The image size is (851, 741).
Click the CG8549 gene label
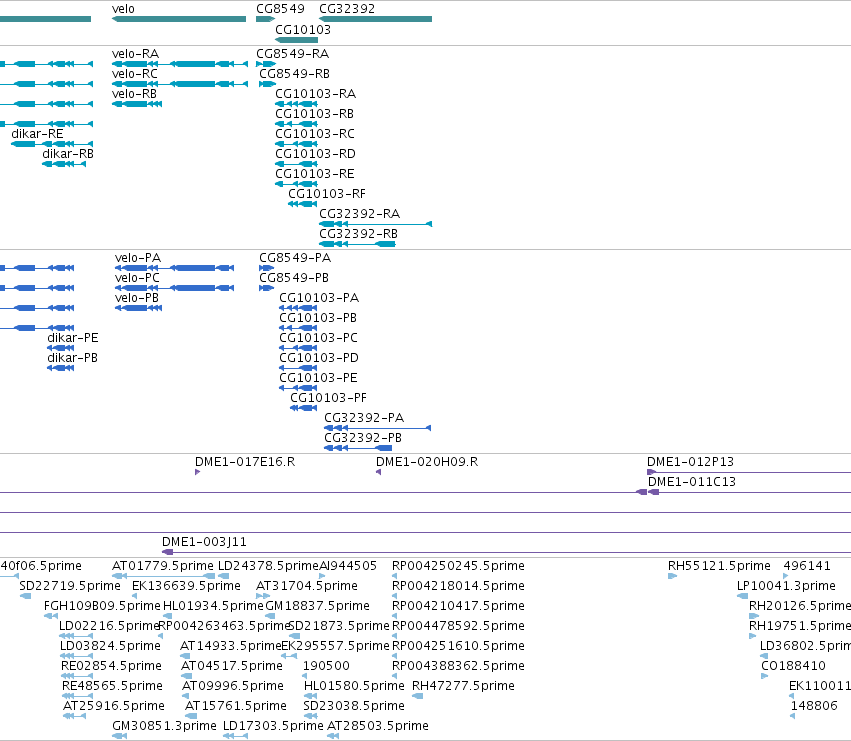[280, 9]
